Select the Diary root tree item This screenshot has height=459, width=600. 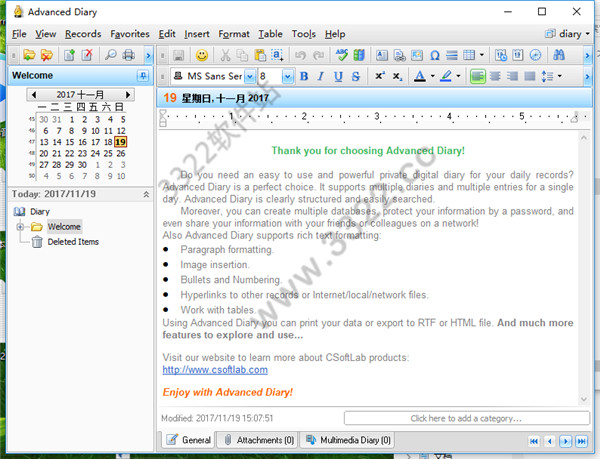click(40, 212)
